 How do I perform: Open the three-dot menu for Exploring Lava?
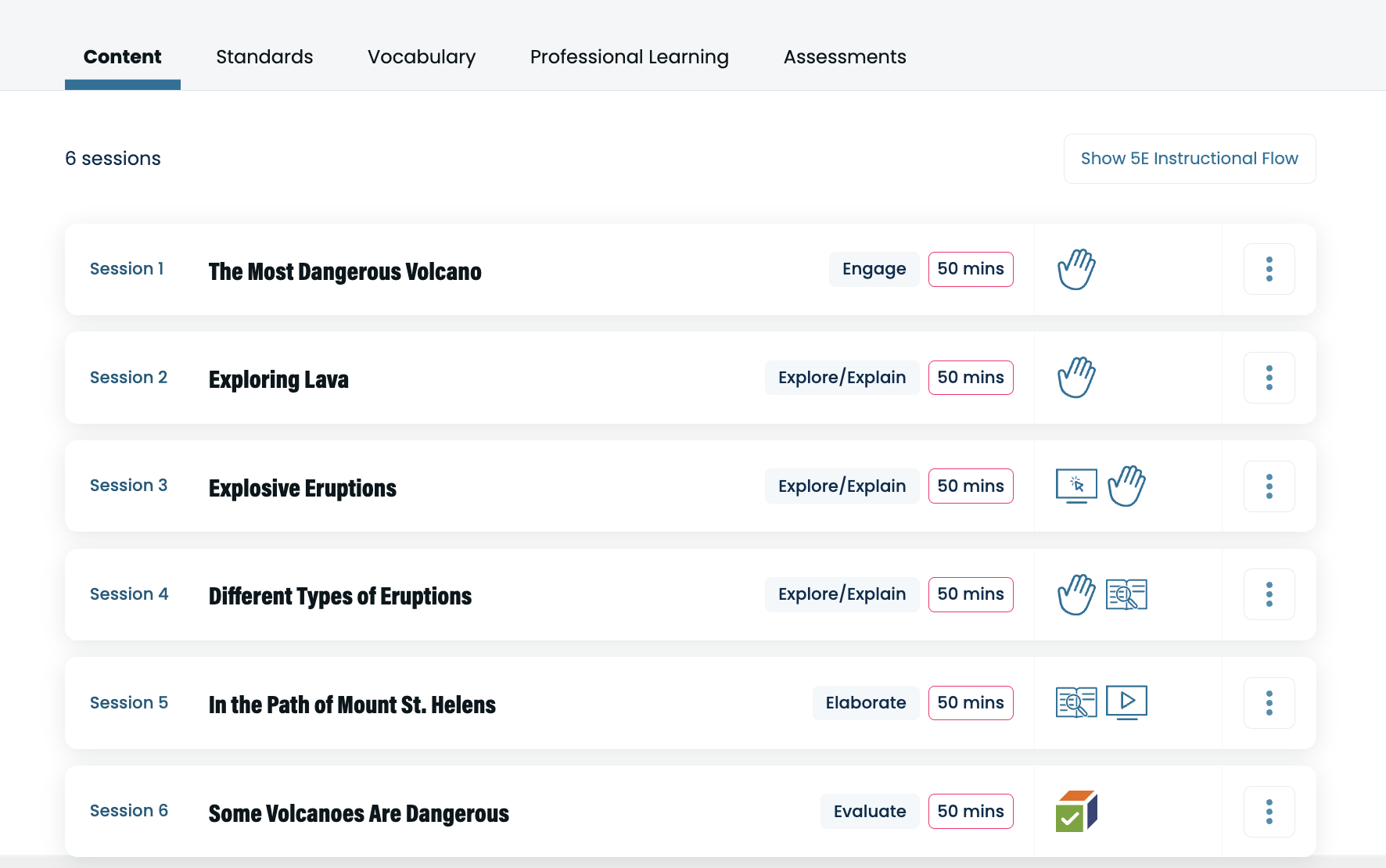pos(1269,378)
